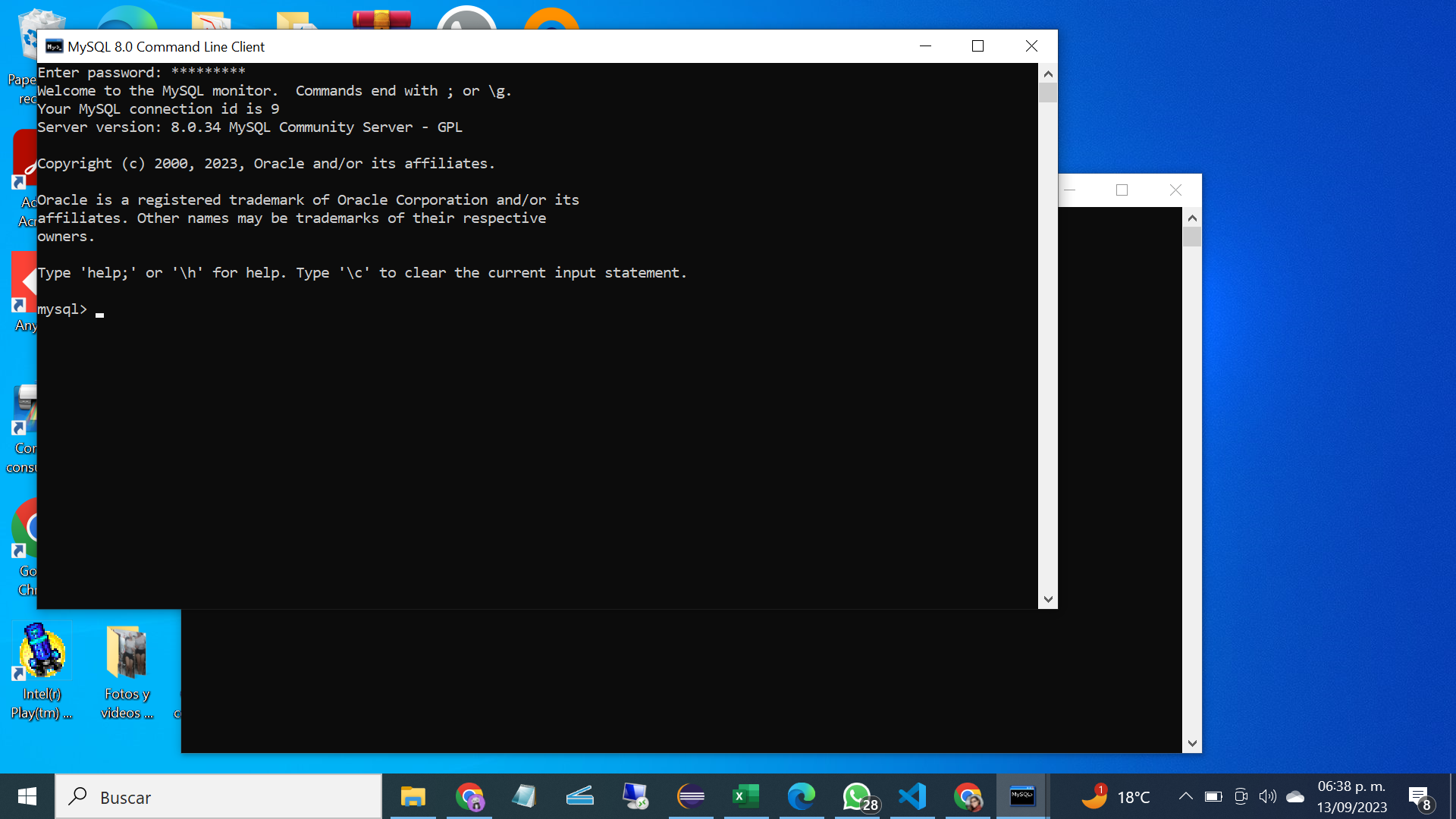Click 'Welcome to the MySQL monitor' line
The height and width of the screenshot is (819, 1456).
(275, 91)
